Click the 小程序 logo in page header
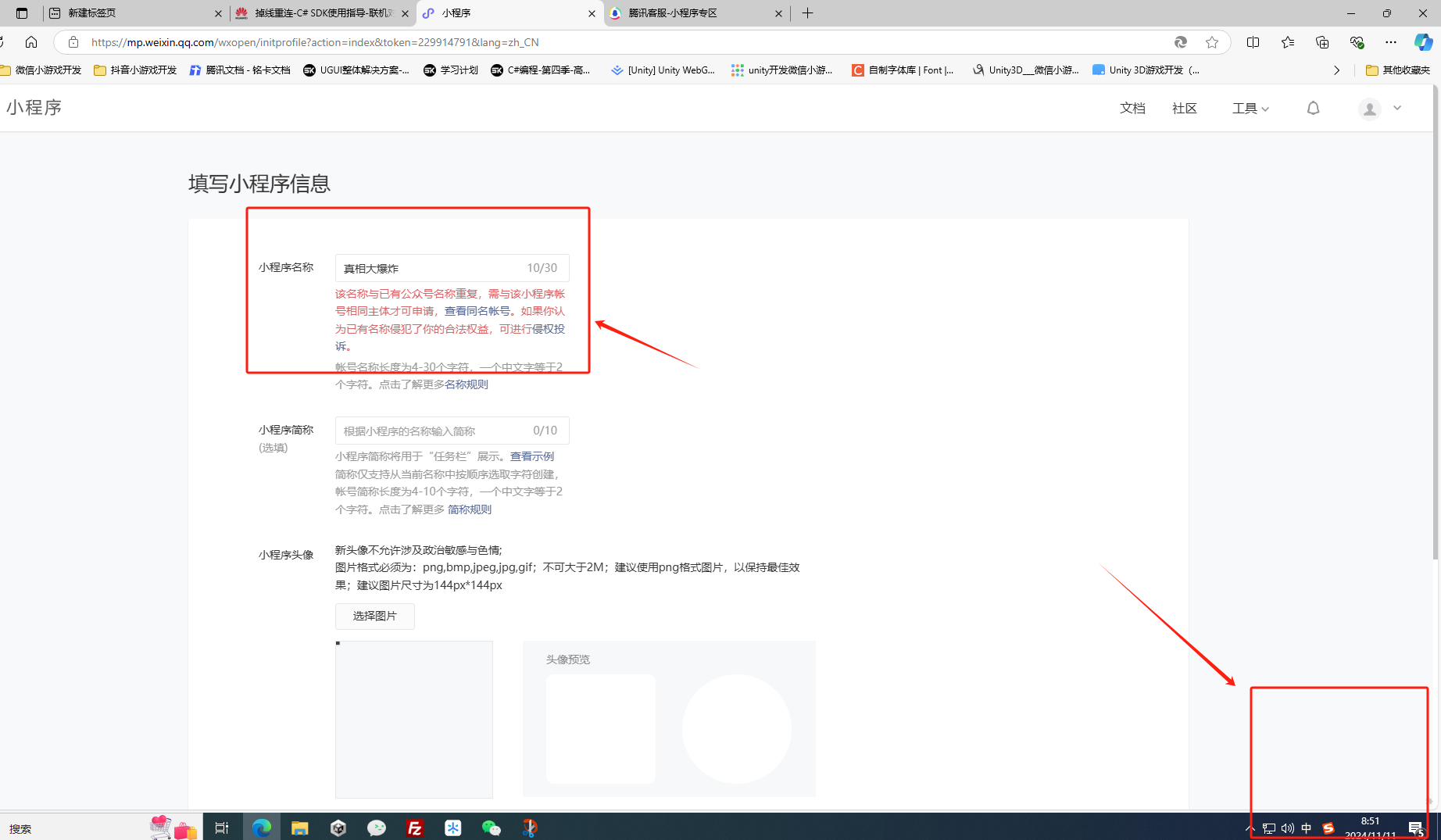Image resolution: width=1441 pixels, height=840 pixels. 34,108
